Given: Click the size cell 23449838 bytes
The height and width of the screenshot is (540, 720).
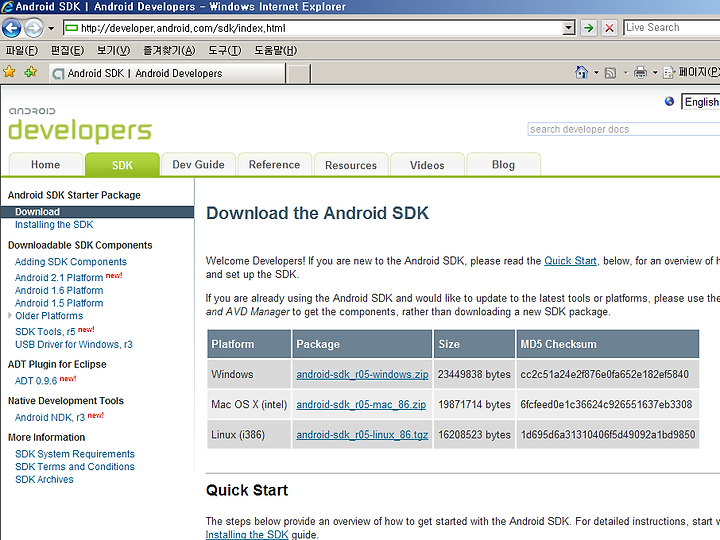Looking at the screenshot, I should pyautogui.click(x=474, y=374).
